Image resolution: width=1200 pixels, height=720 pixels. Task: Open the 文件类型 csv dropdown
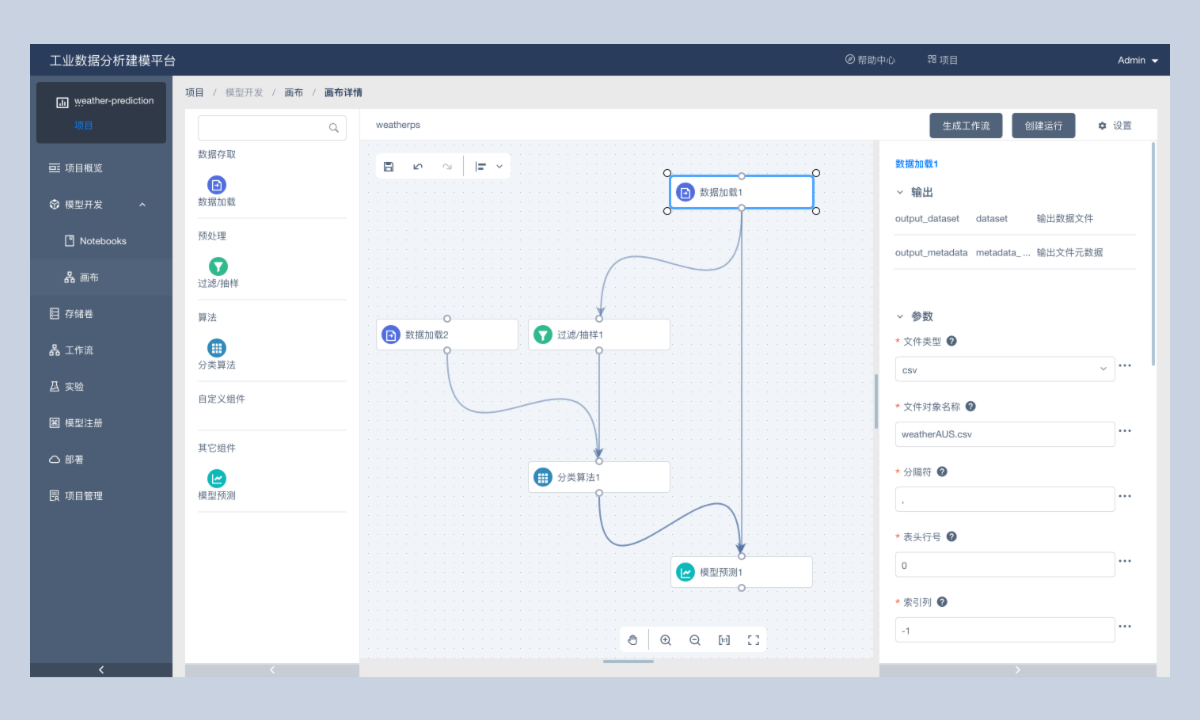[x=1004, y=369]
